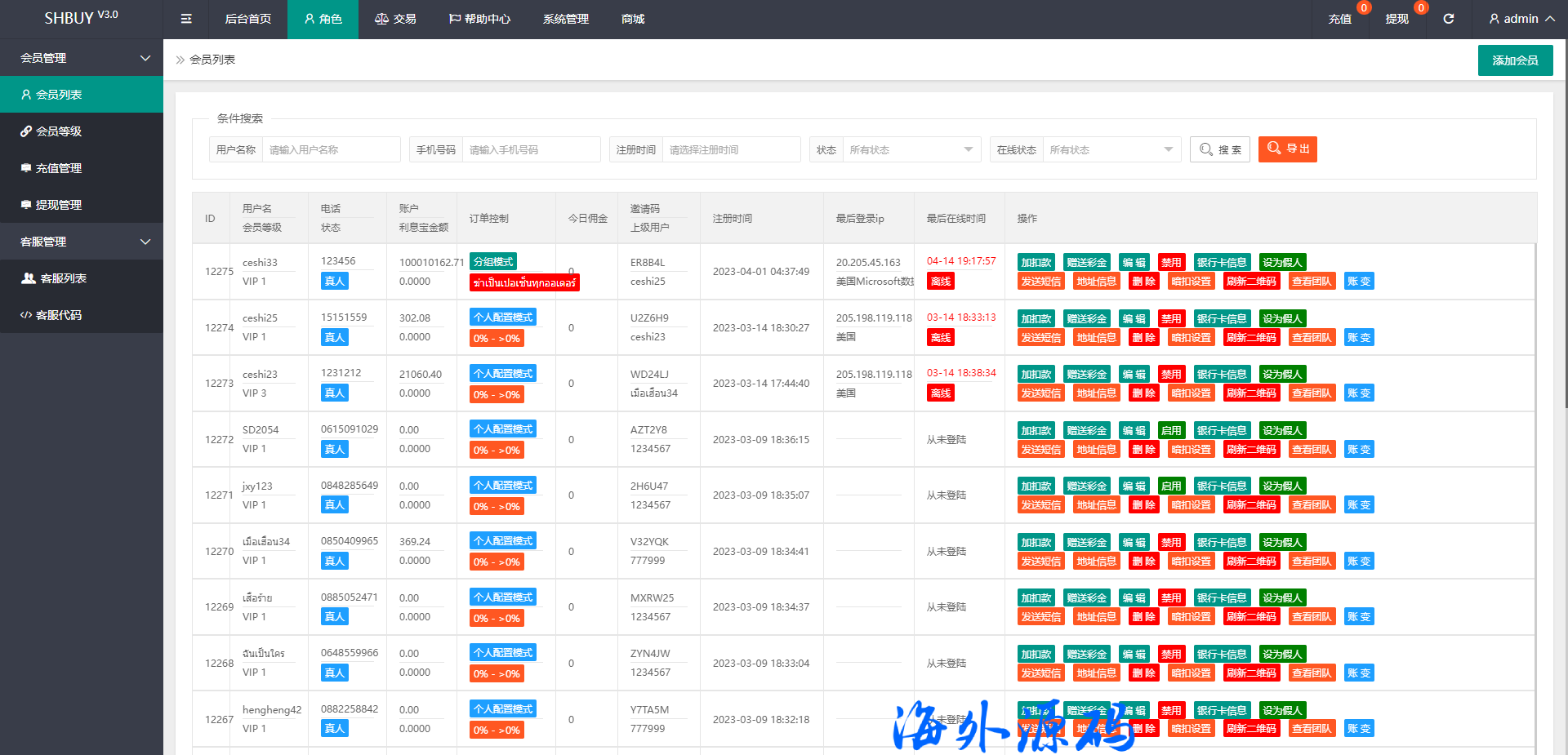Switch to the 交易 top tab
1568x755 pixels.
(x=395, y=19)
